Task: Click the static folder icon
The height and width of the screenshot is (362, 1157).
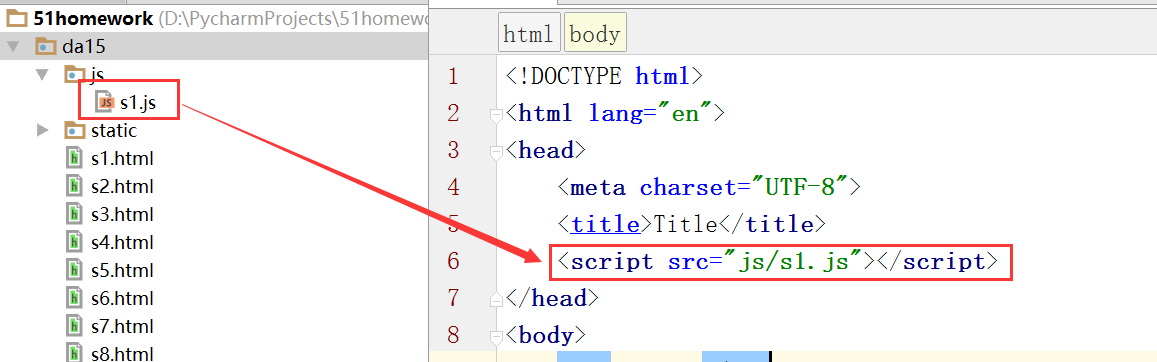Action: coord(75,130)
